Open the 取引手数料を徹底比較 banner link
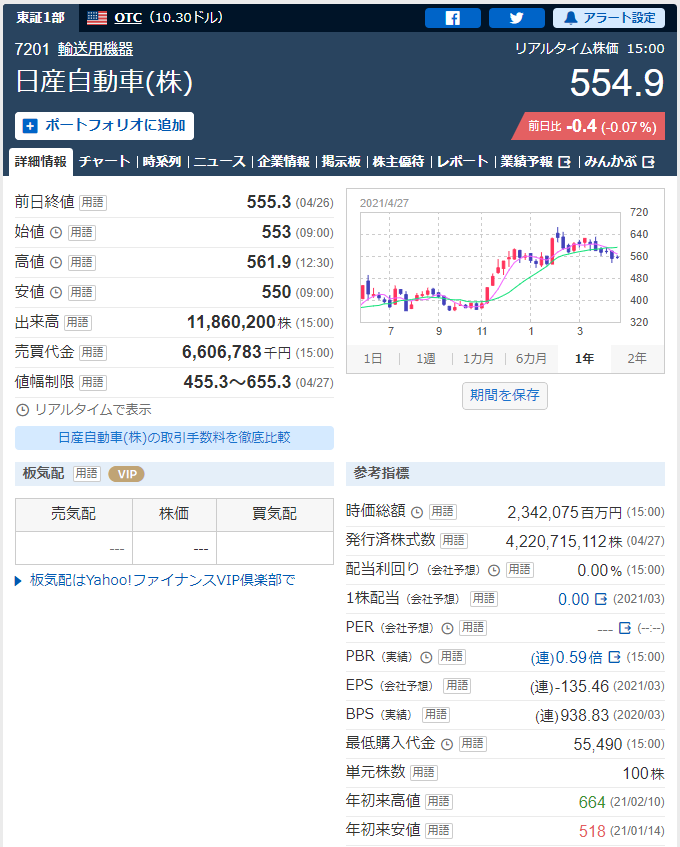This screenshot has height=847, width=680. coord(174,438)
